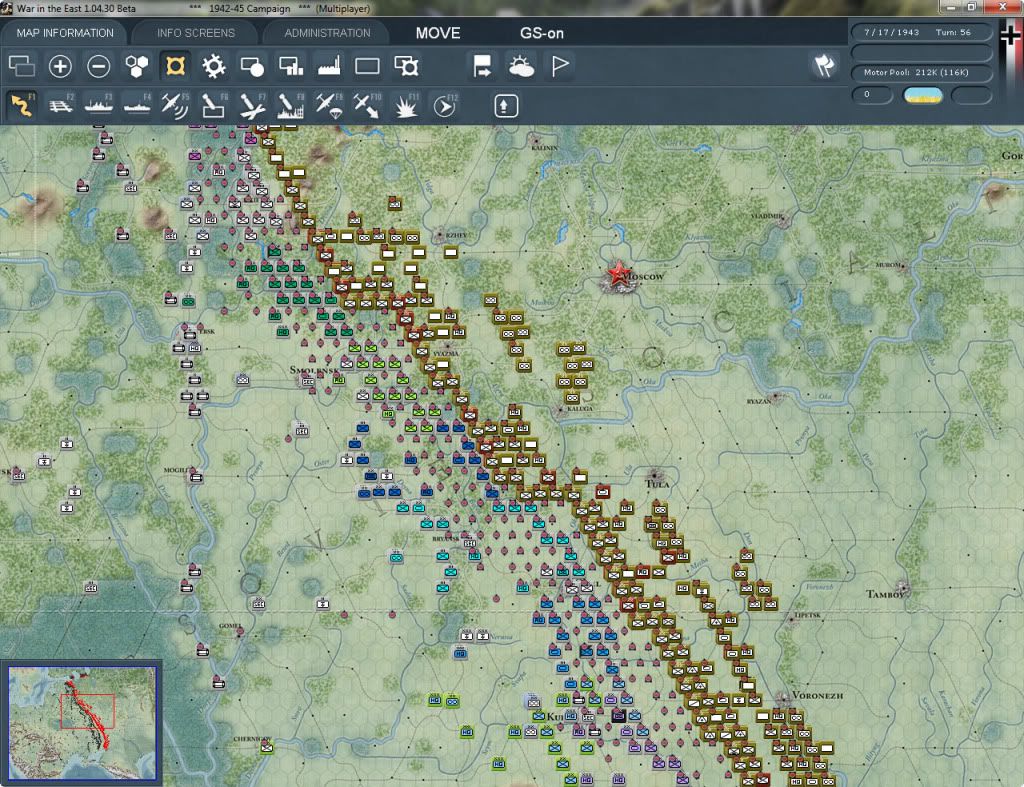Select the F7 bomb-and-aircraft air mode
This screenshot has width=1024, height=787.
click(x=252, y=105)
